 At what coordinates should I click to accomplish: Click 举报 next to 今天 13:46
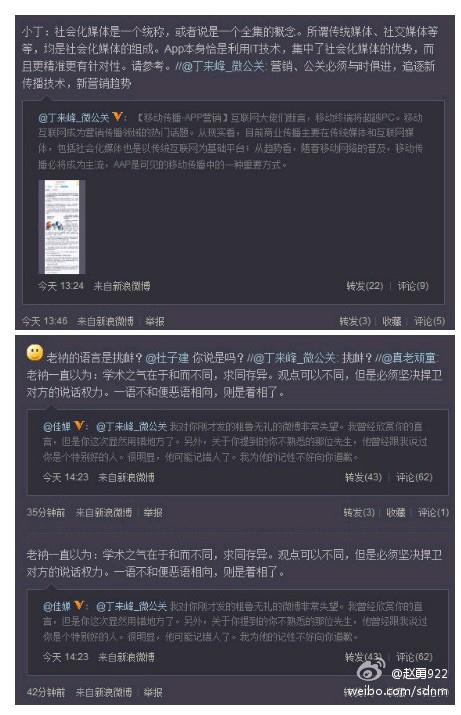pyautogui.click(x=155, y=321)
